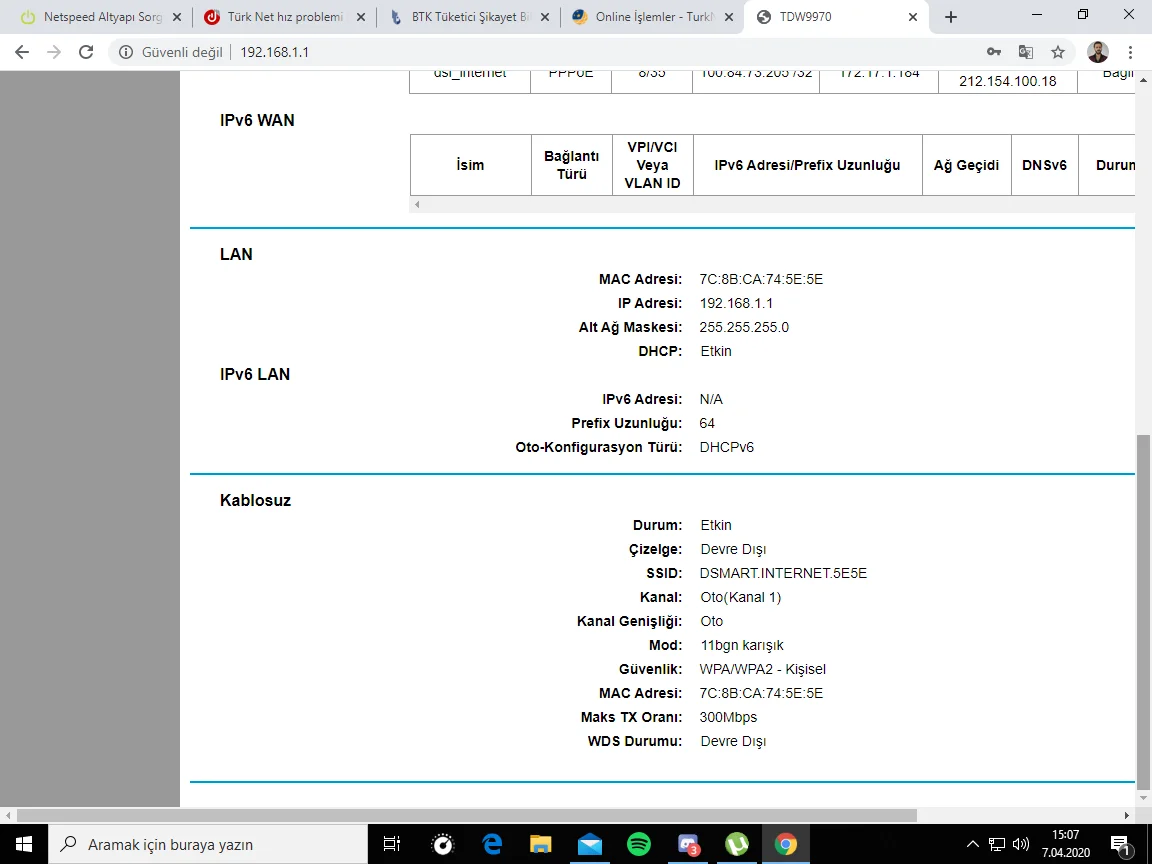Open Spotify from the taskbar
1152x864 pixels.
(639, 844)
